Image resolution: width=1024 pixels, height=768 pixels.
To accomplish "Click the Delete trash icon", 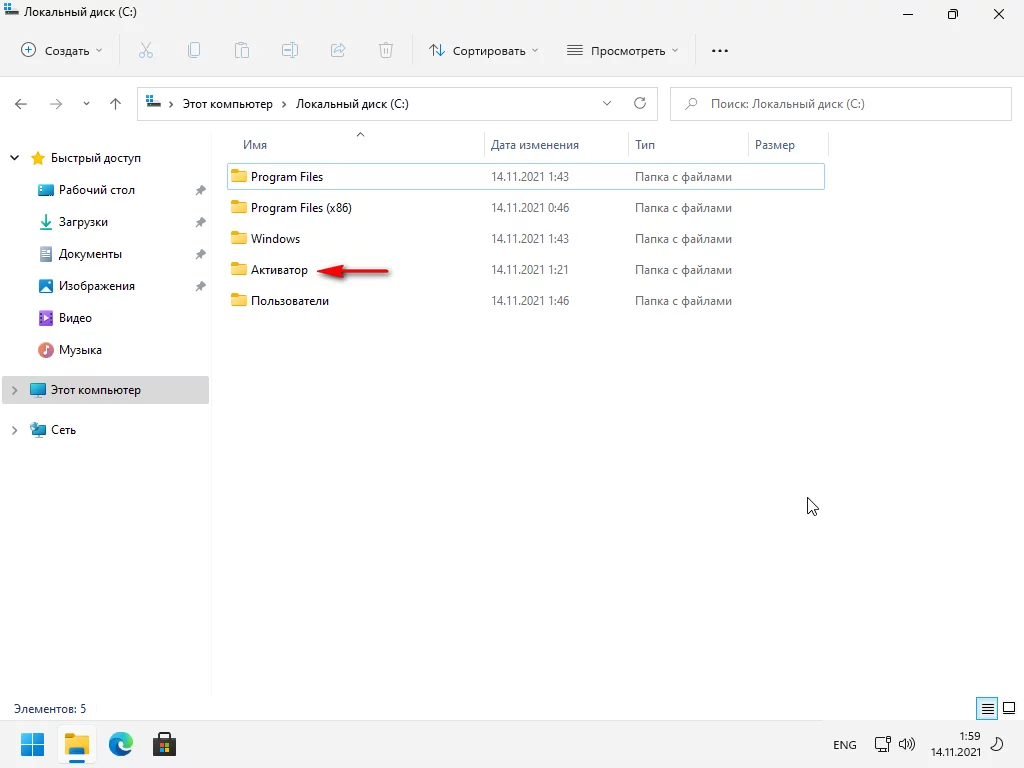I will tap(386, 50).
